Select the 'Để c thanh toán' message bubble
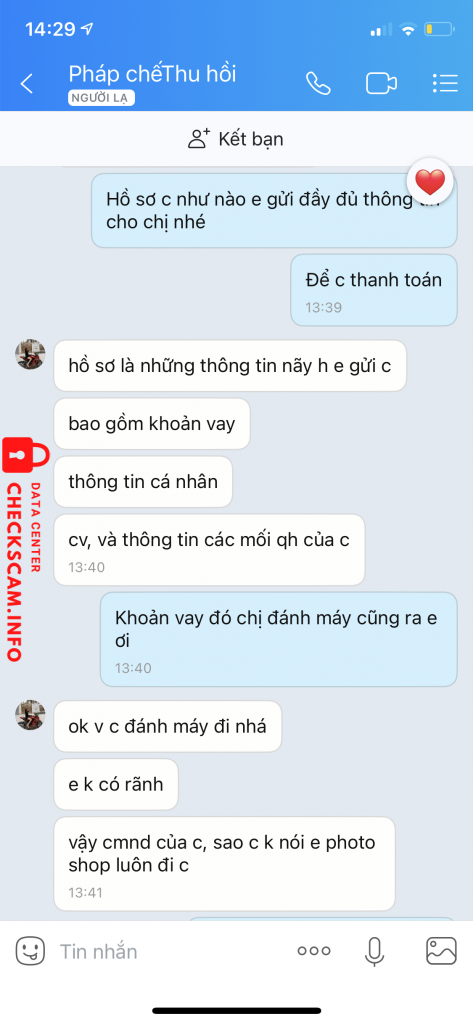 tap(374, 289)
